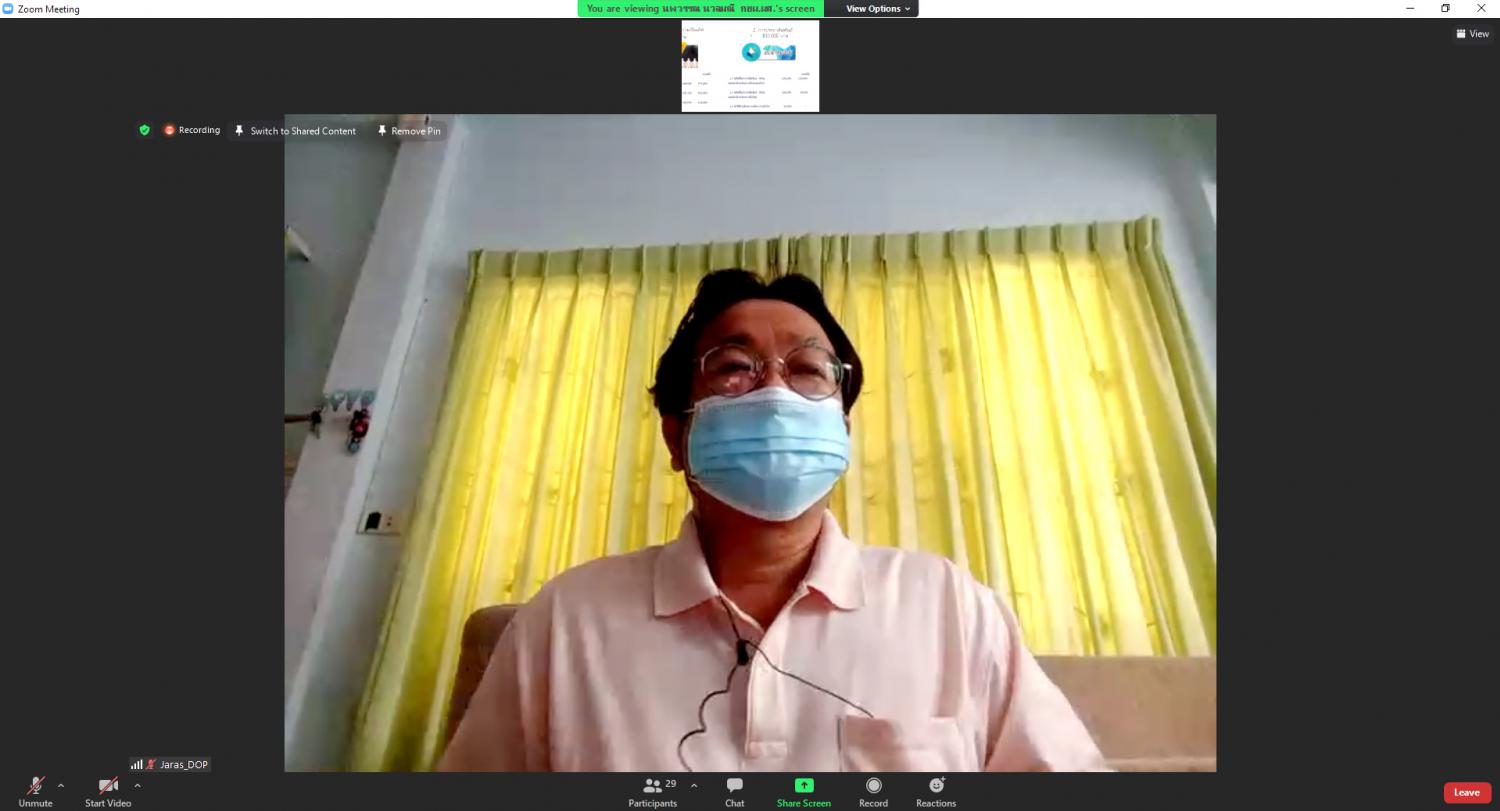
Task: Open the Chat panel
Action: point(735,792)
